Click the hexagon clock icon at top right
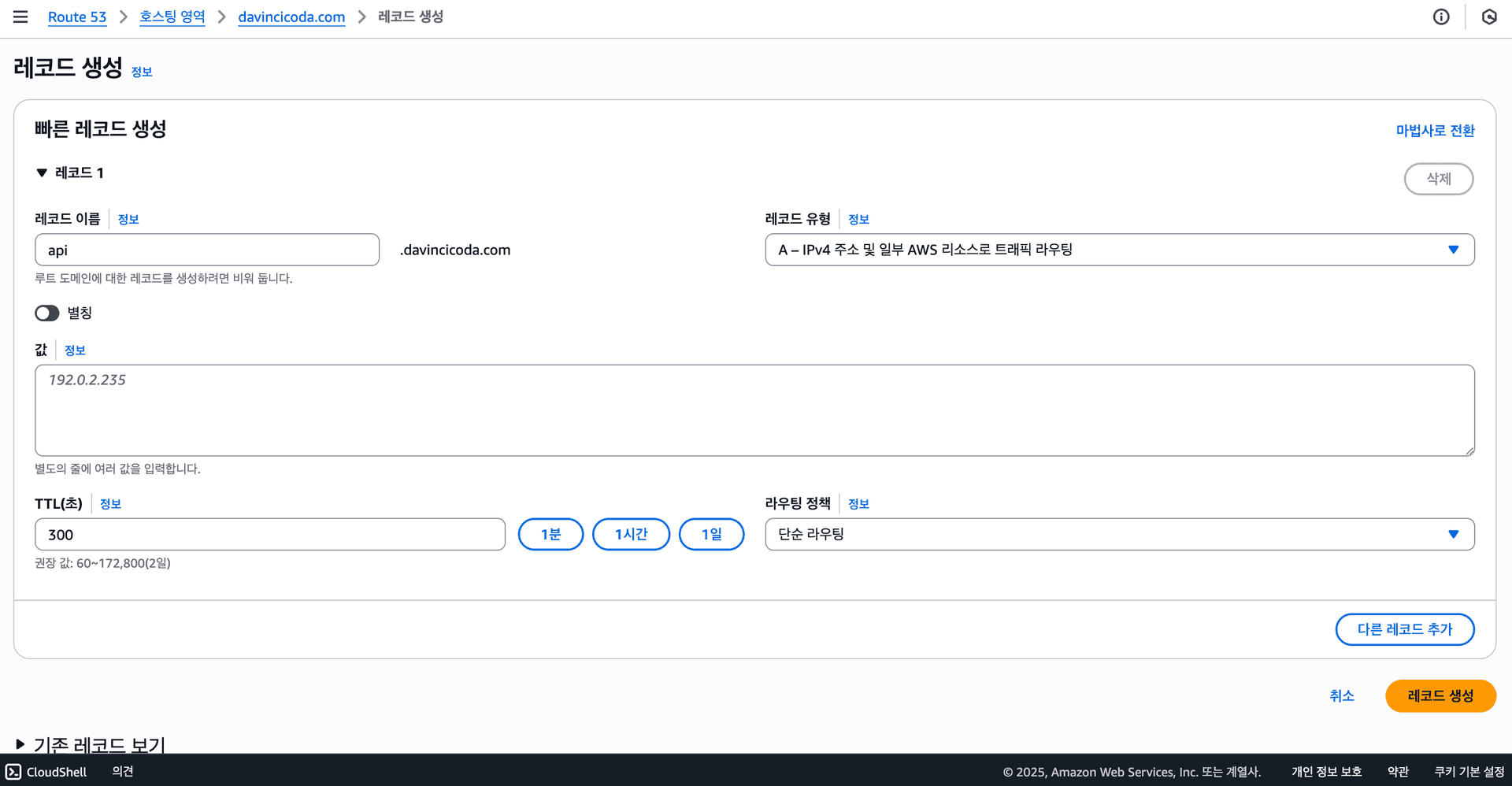This screenshot has height=786, width=1512. coord(1488,17)
